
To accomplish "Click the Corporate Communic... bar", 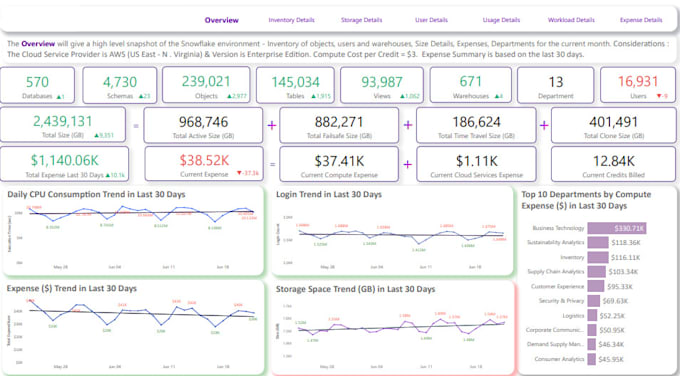I will (592, 330).
